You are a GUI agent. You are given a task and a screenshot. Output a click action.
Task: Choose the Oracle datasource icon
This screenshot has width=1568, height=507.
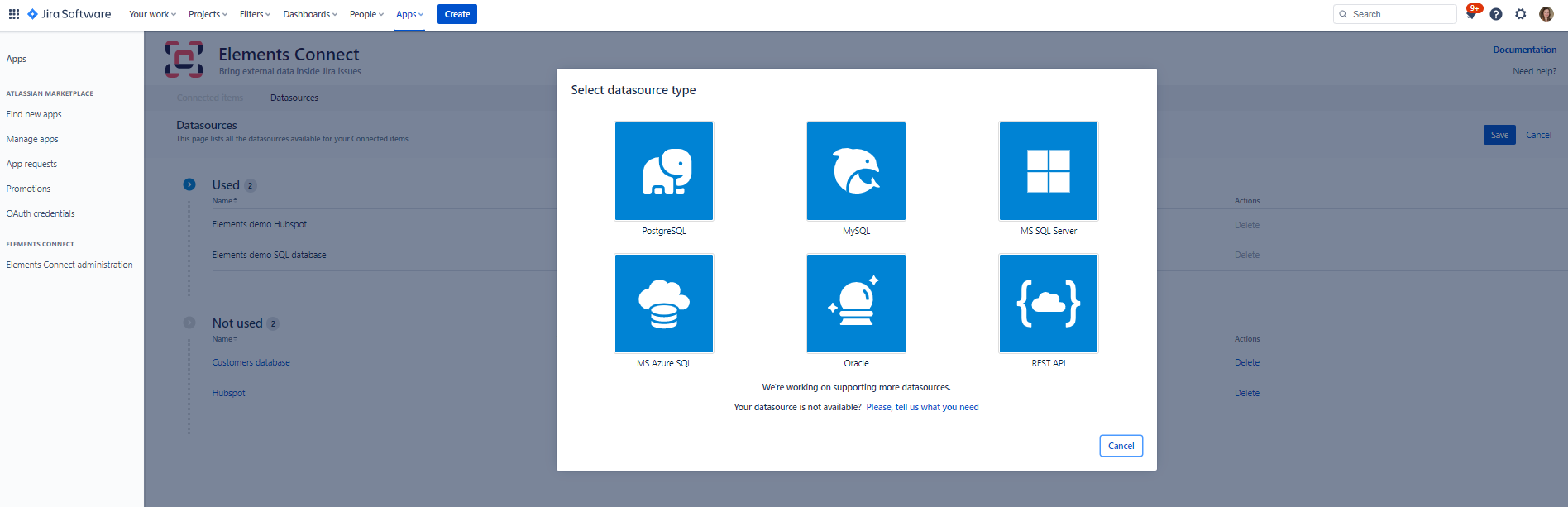856,304
